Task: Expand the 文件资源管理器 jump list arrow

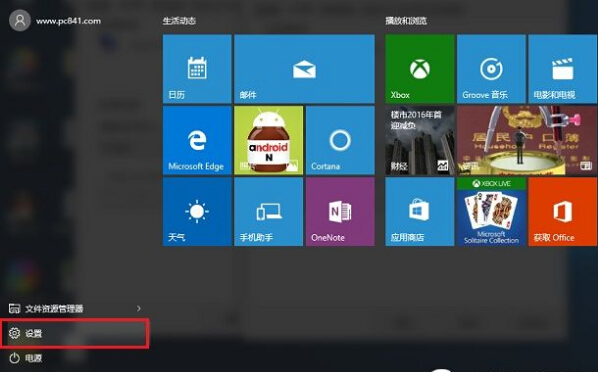Action: point(139,308)
